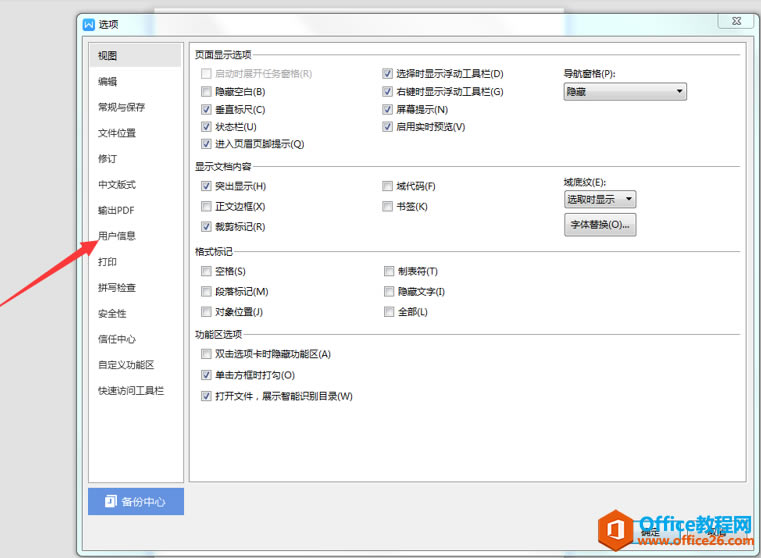Open the 编辑 category
The height and width of the screenshot is (558, 761).
107,82
